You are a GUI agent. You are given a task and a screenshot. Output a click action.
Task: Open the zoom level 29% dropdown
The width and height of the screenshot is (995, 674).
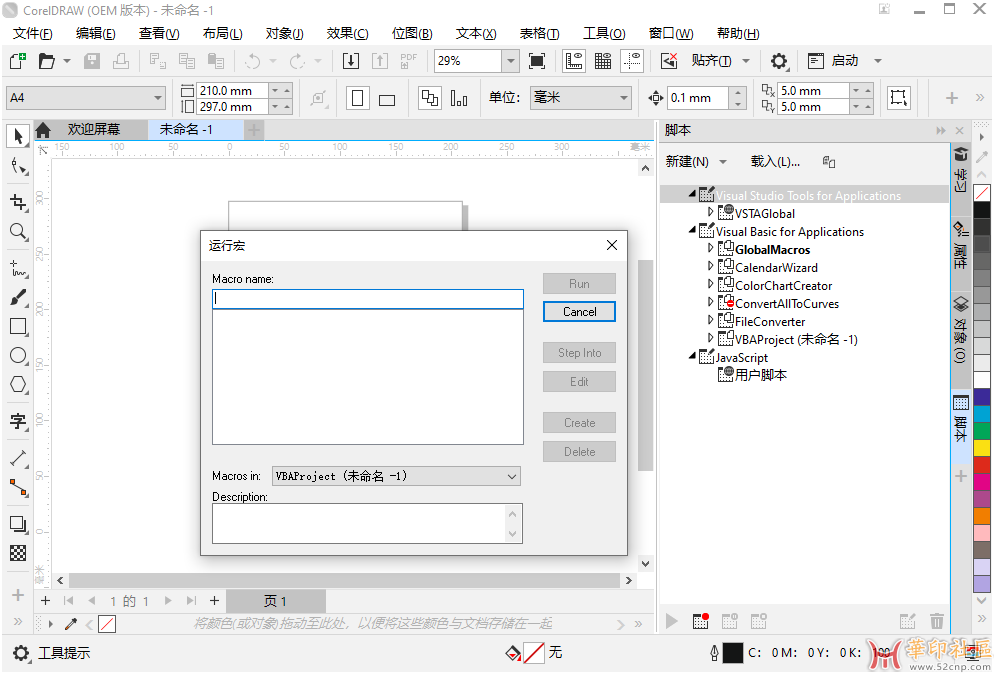click(510, 61)
